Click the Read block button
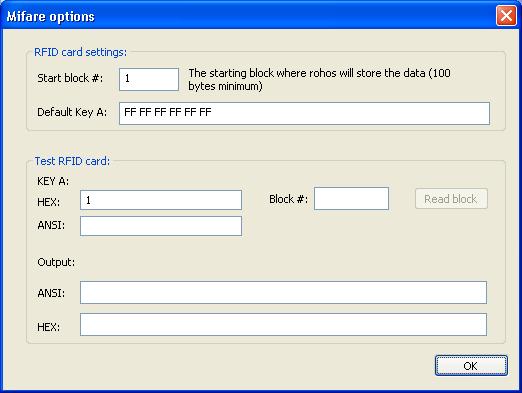522x393 pixels. click(451, 199)
